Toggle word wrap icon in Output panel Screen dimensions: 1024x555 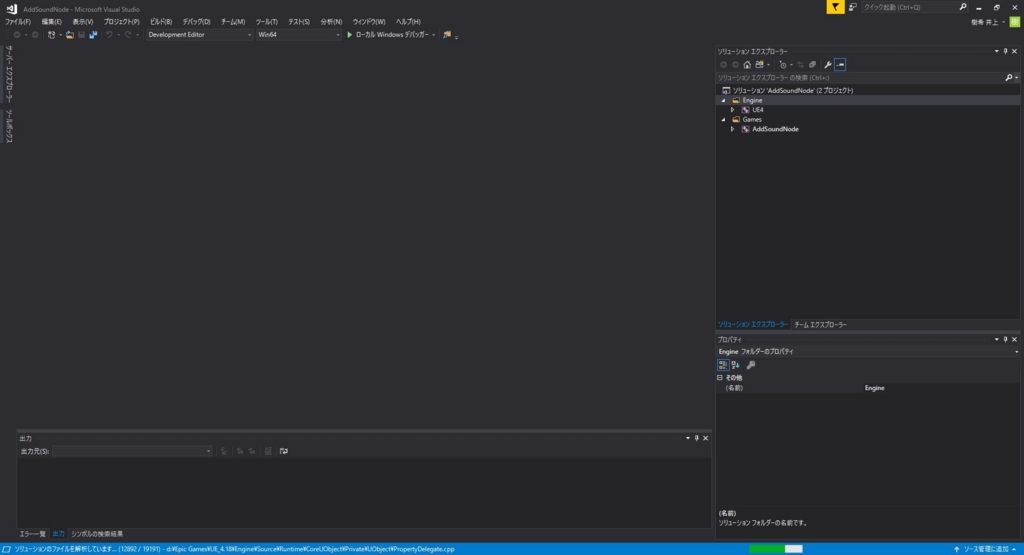point(283,451)
